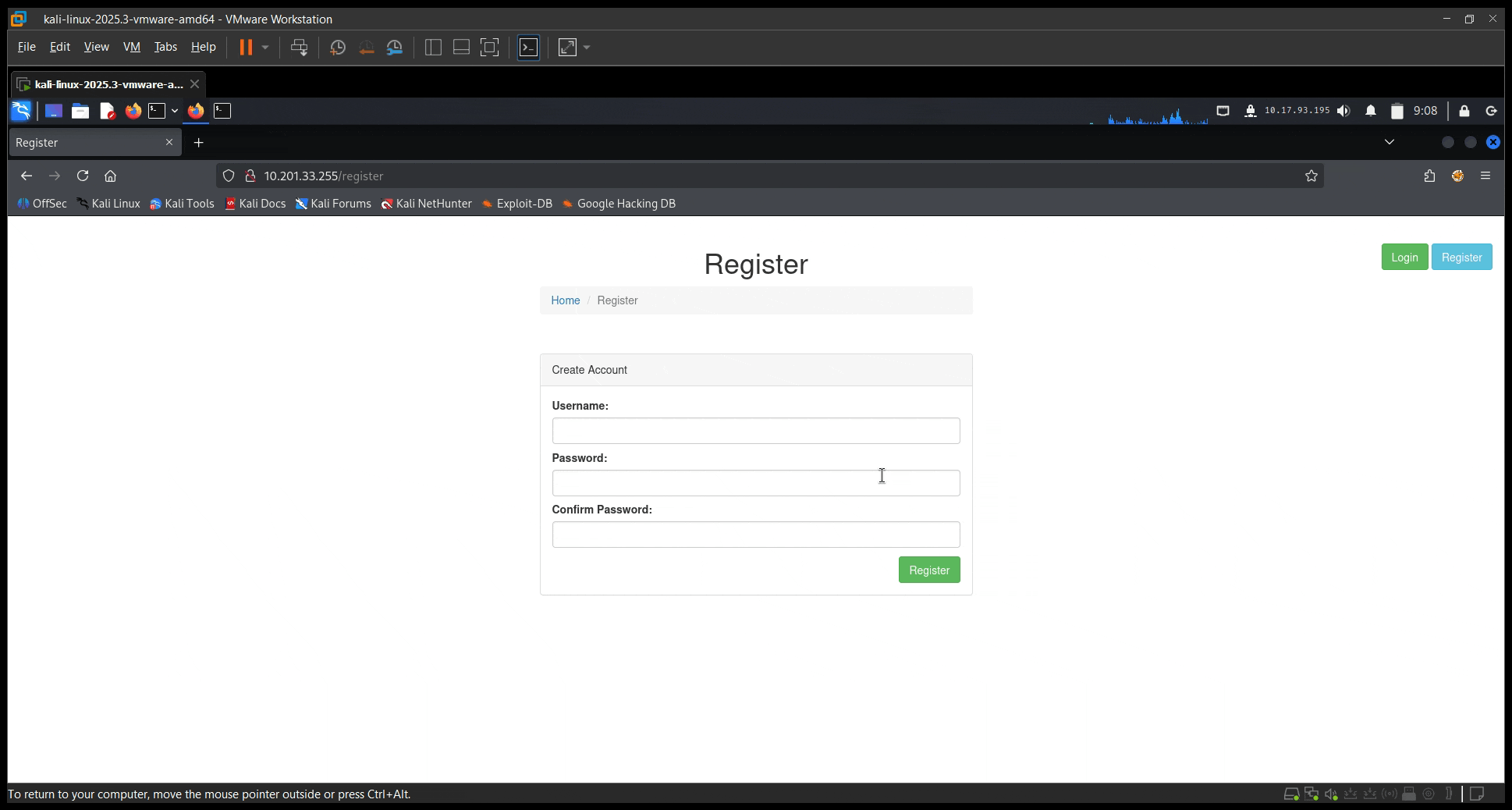Screen dimensions: 1512x810
Task: Click into the Username input field
Action: pos(755,431)
